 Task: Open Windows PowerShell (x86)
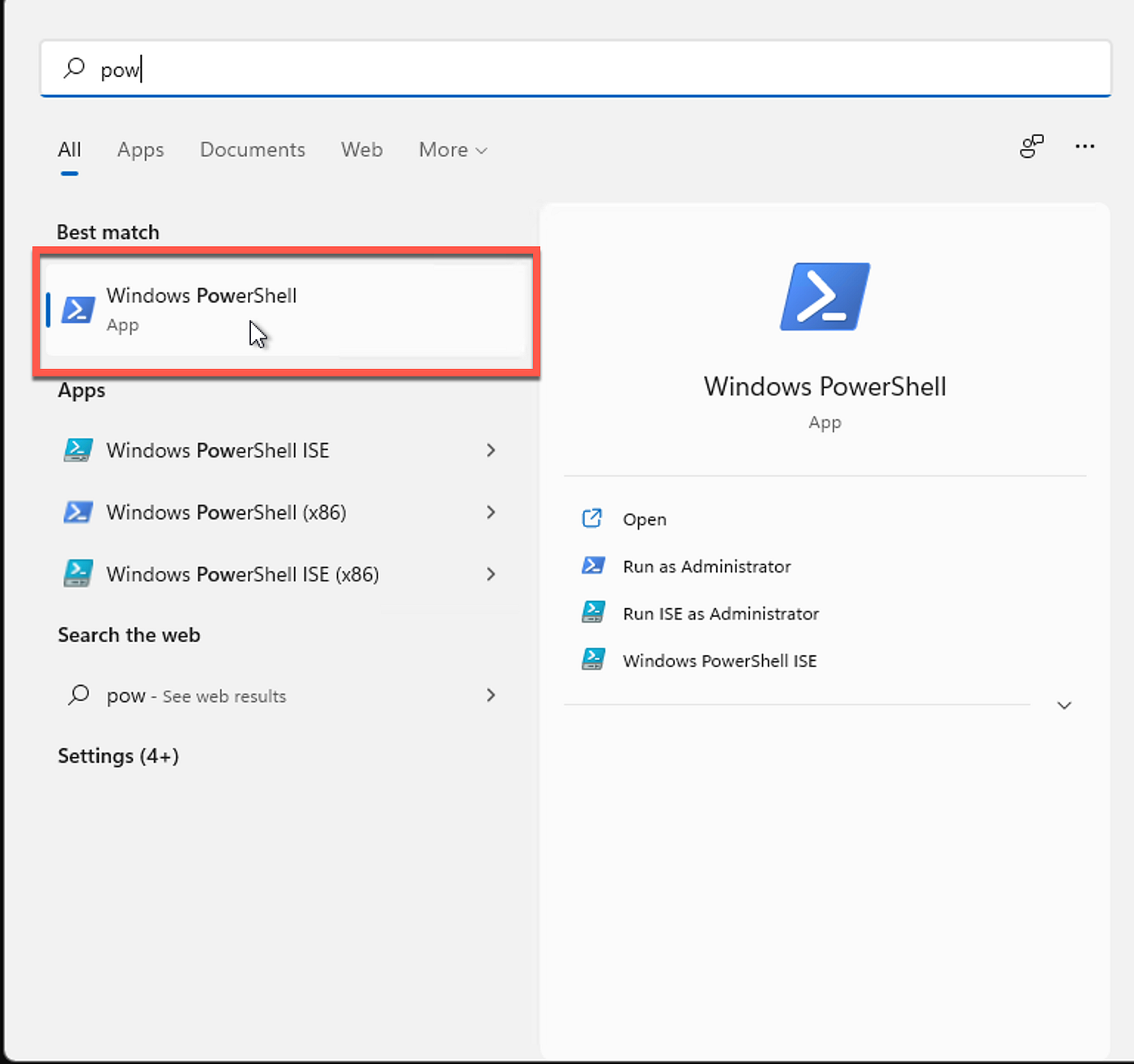(225, 512)
